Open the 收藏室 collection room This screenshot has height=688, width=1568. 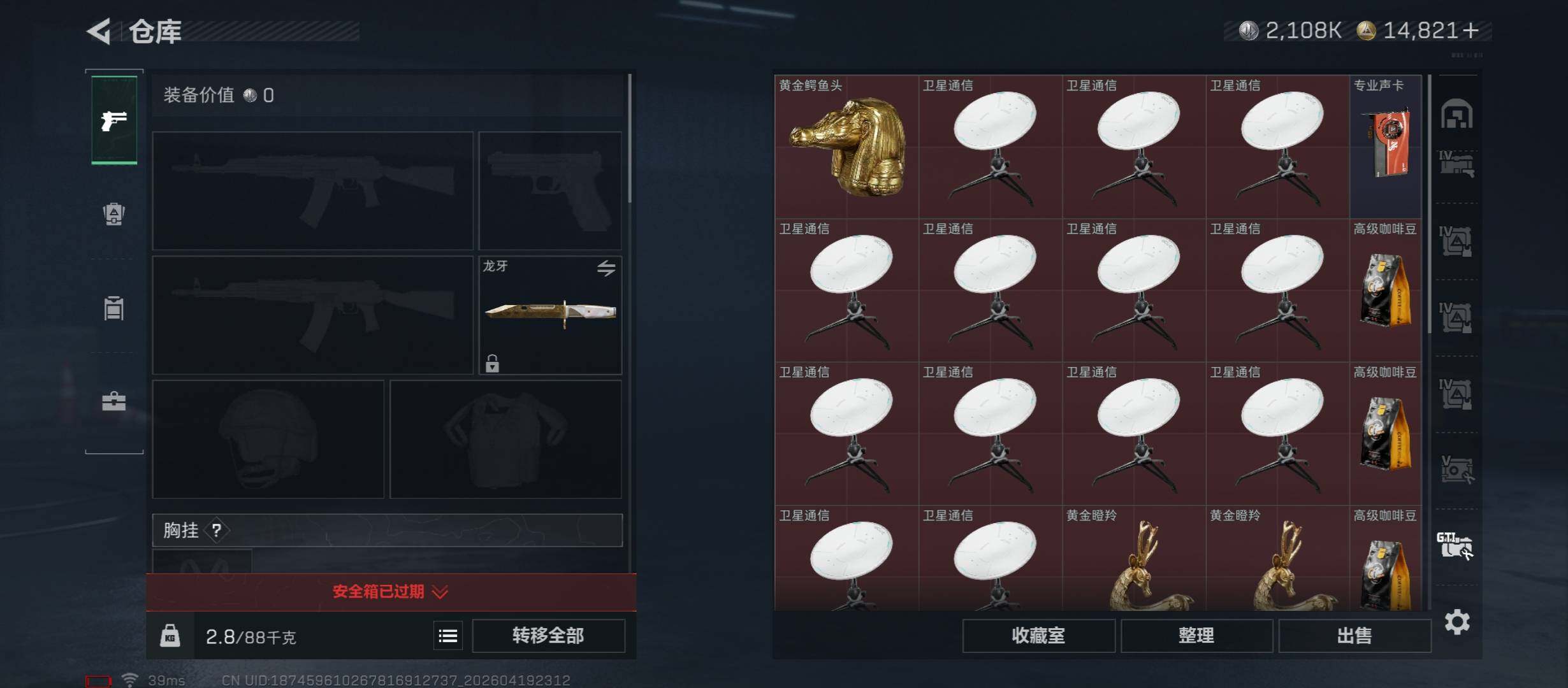coord(1038,636)
